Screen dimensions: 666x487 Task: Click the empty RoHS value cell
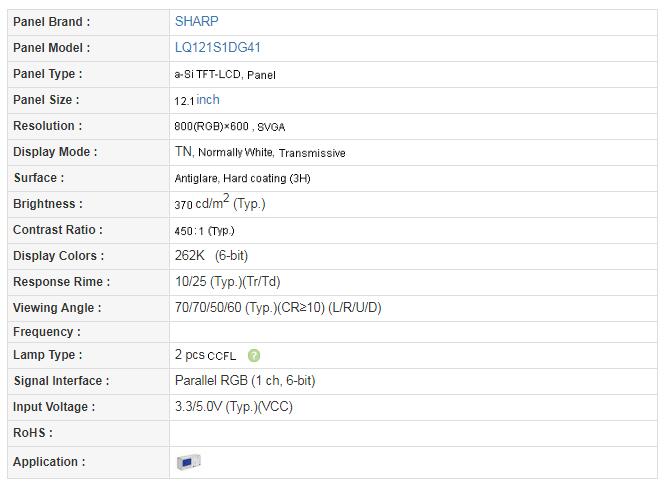[412, 433]
